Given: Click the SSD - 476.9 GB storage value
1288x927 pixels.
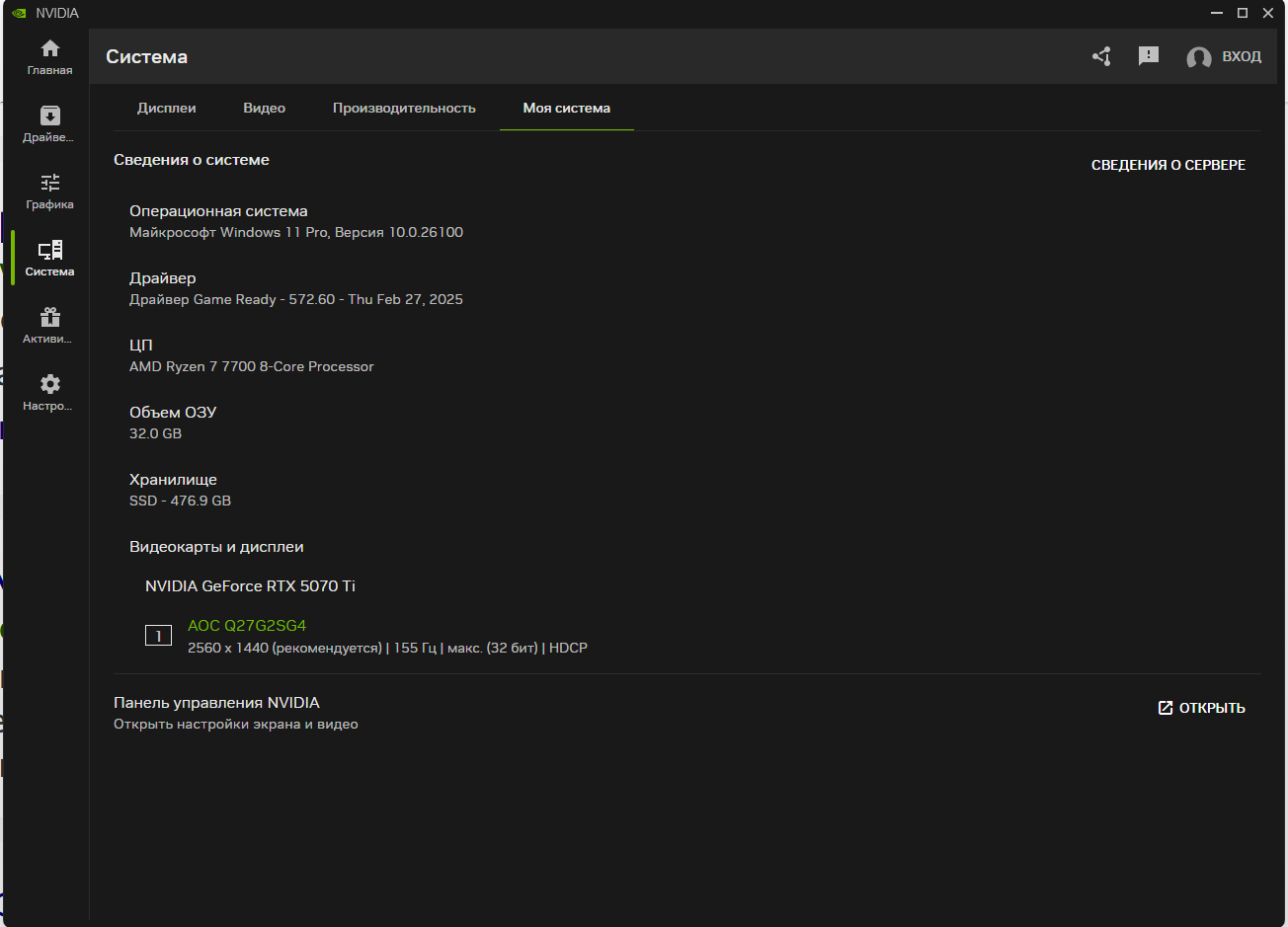Looking at the screenshot, I should (181, 501).
